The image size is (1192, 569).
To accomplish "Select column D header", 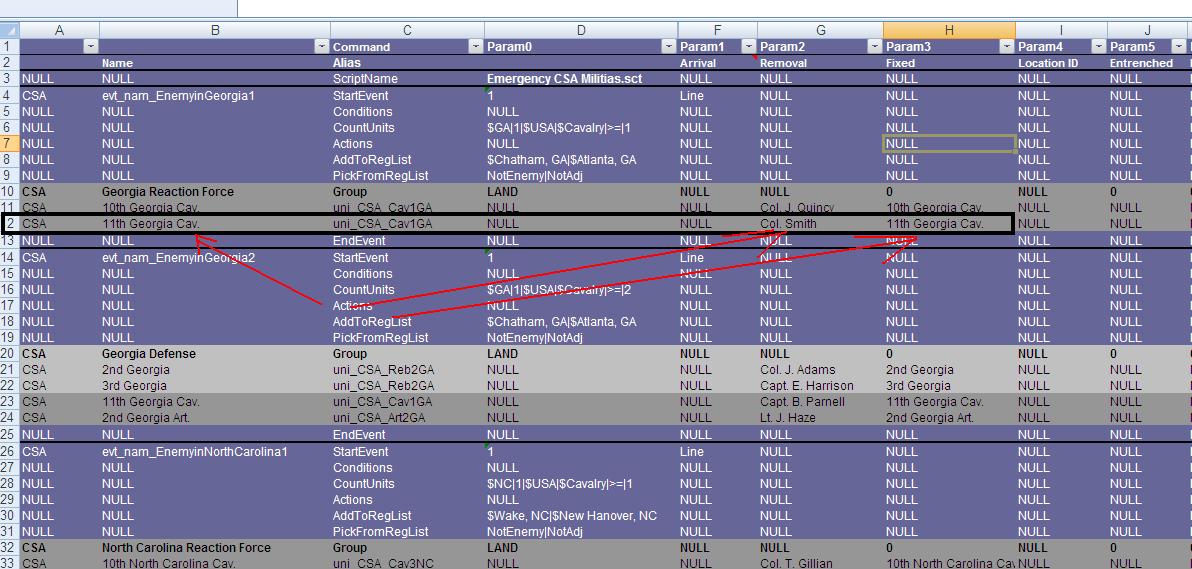I will (x=581, y=31).
